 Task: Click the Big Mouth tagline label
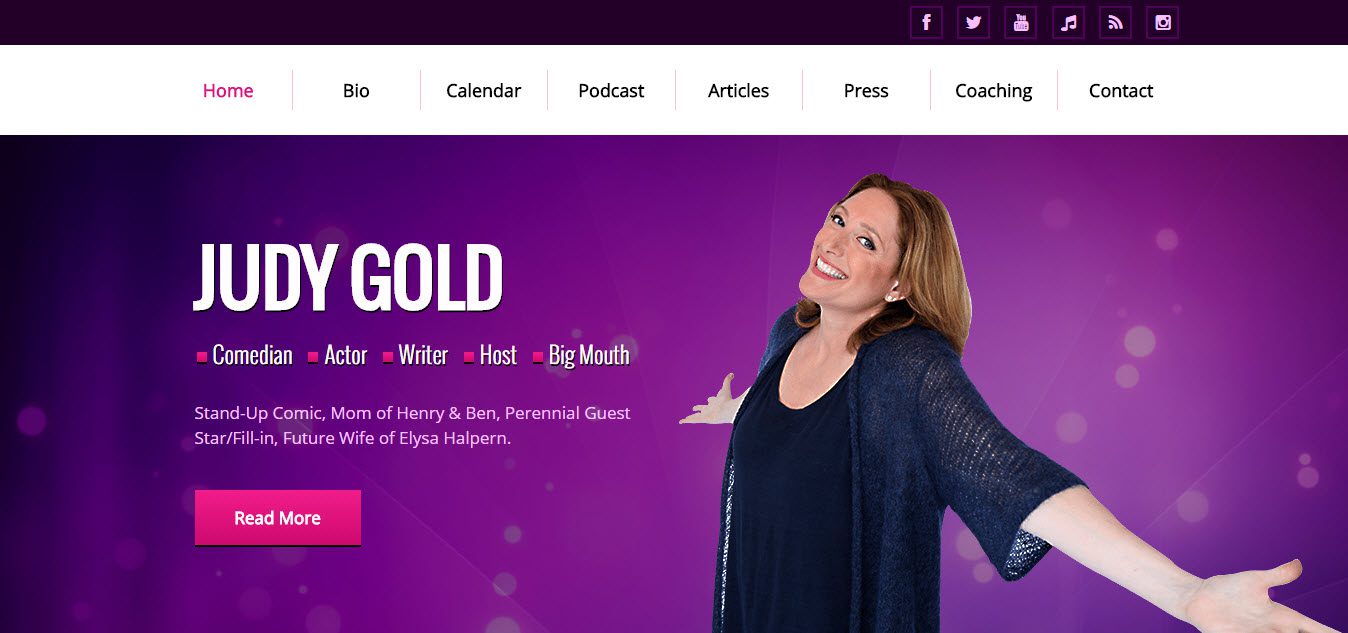pyautogui.click(x=589, y=355)
